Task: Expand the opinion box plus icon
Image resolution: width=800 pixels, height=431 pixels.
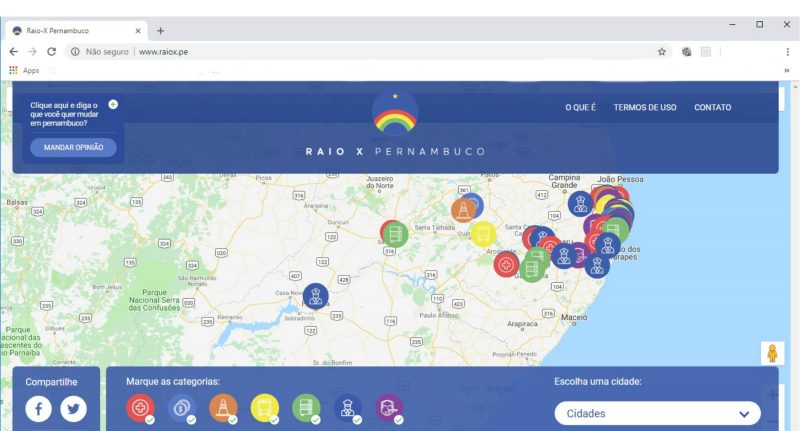Action: (x=113, y=105)
